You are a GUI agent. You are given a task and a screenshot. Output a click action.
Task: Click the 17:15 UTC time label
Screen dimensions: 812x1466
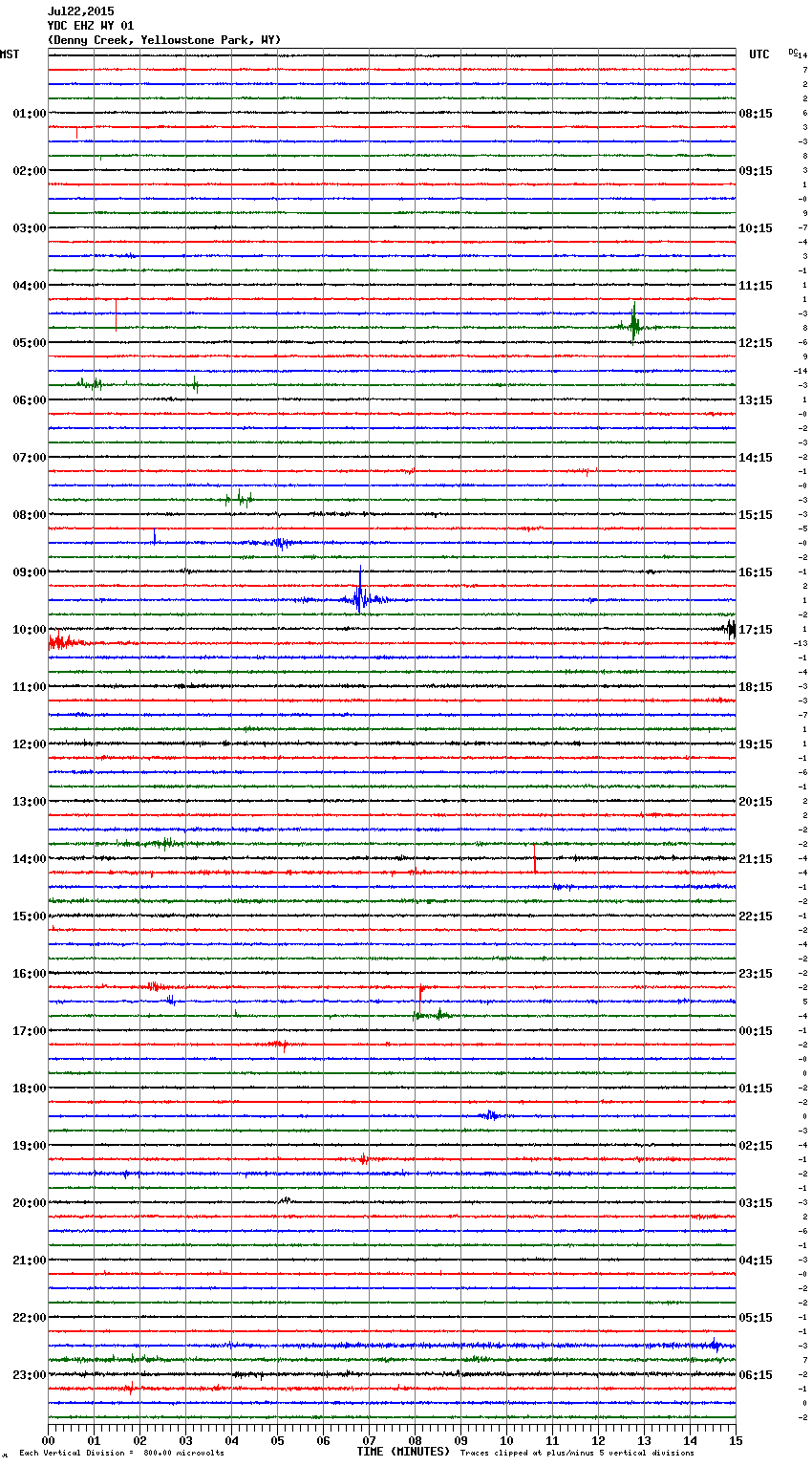coord(756,630)
